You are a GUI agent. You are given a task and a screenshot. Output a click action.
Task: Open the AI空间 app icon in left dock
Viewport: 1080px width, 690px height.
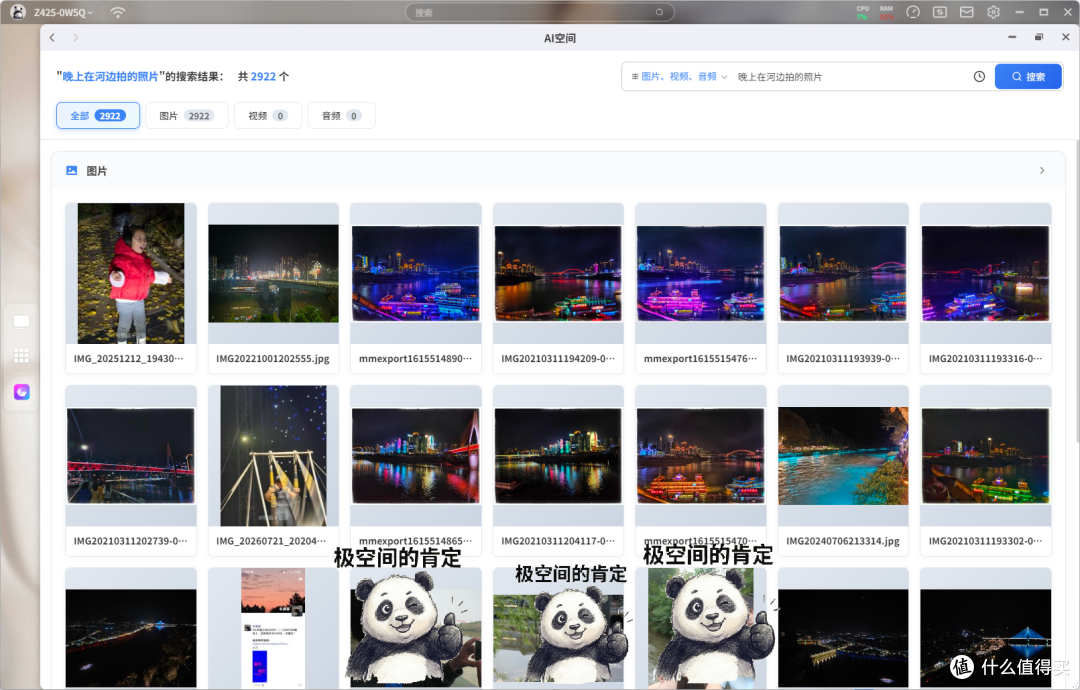(21, 392)
